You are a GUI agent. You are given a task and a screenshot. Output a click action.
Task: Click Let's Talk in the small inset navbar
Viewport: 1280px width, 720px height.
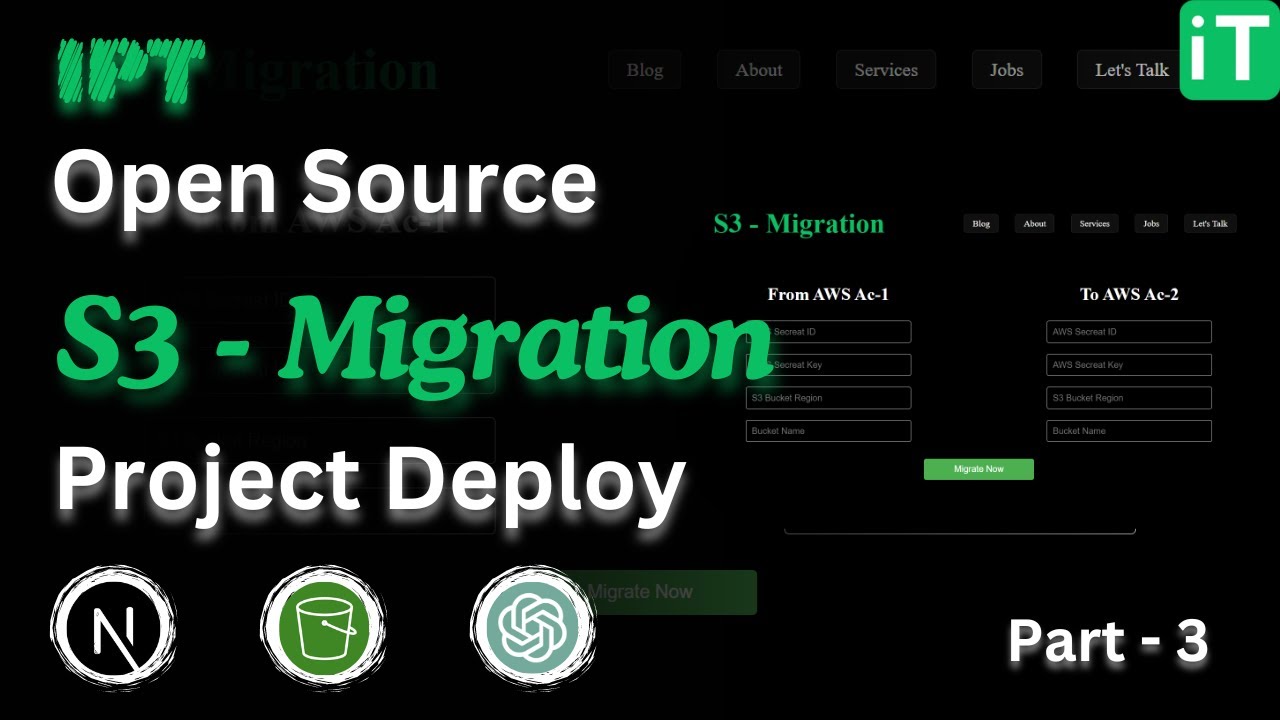[x=1210, y=224]
